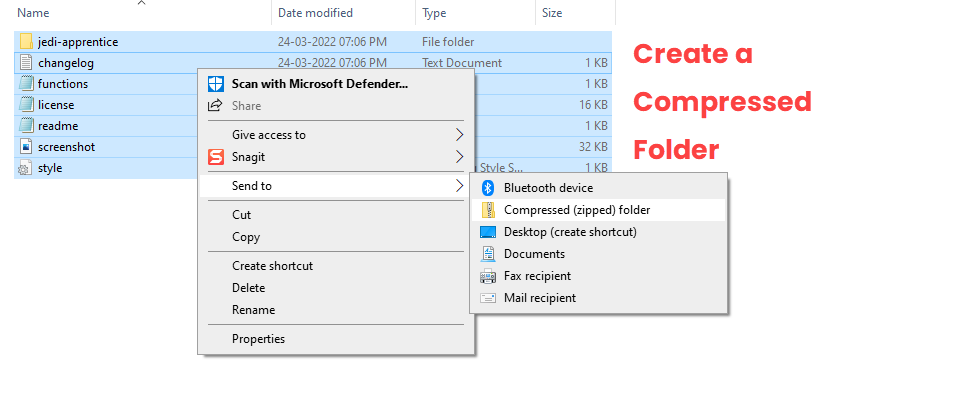Image resolution: width=963 pixels, height=411 pixels.
Task: Click the Mail recipient envelope icon
Action: pyautogui.click(x=488, y=299)
